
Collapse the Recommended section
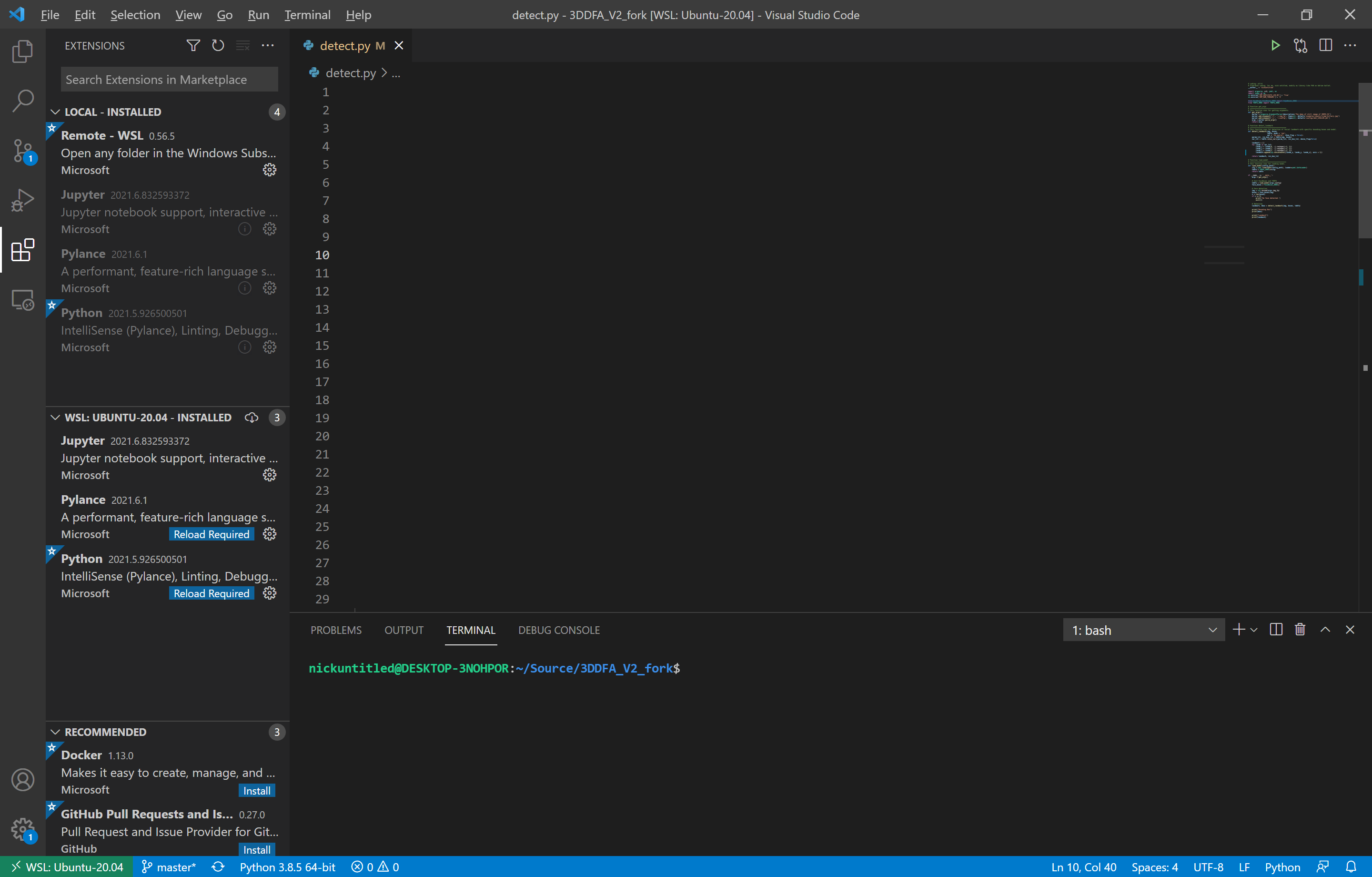pyautogui.click(x=55, y=732)
